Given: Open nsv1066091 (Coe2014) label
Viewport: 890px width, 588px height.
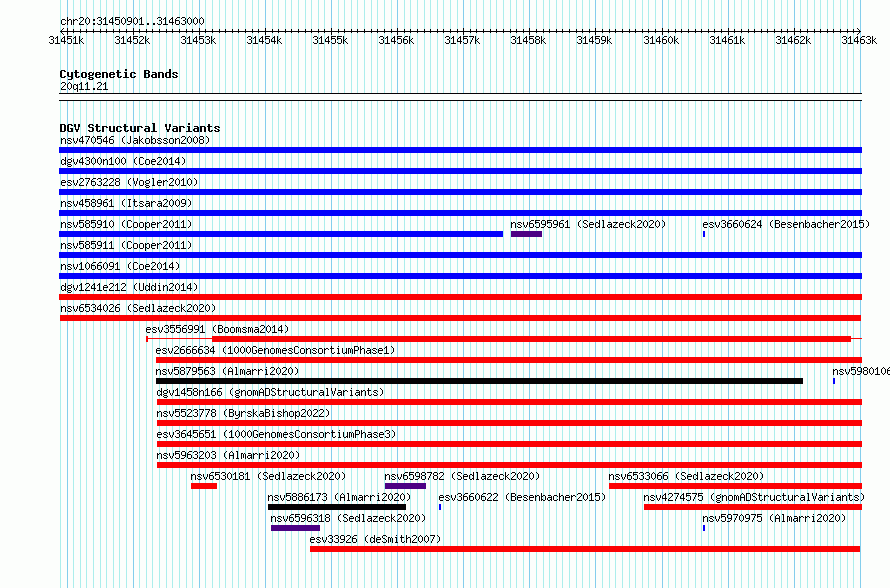Looking at the screenshot, I should tap(120, 266).
